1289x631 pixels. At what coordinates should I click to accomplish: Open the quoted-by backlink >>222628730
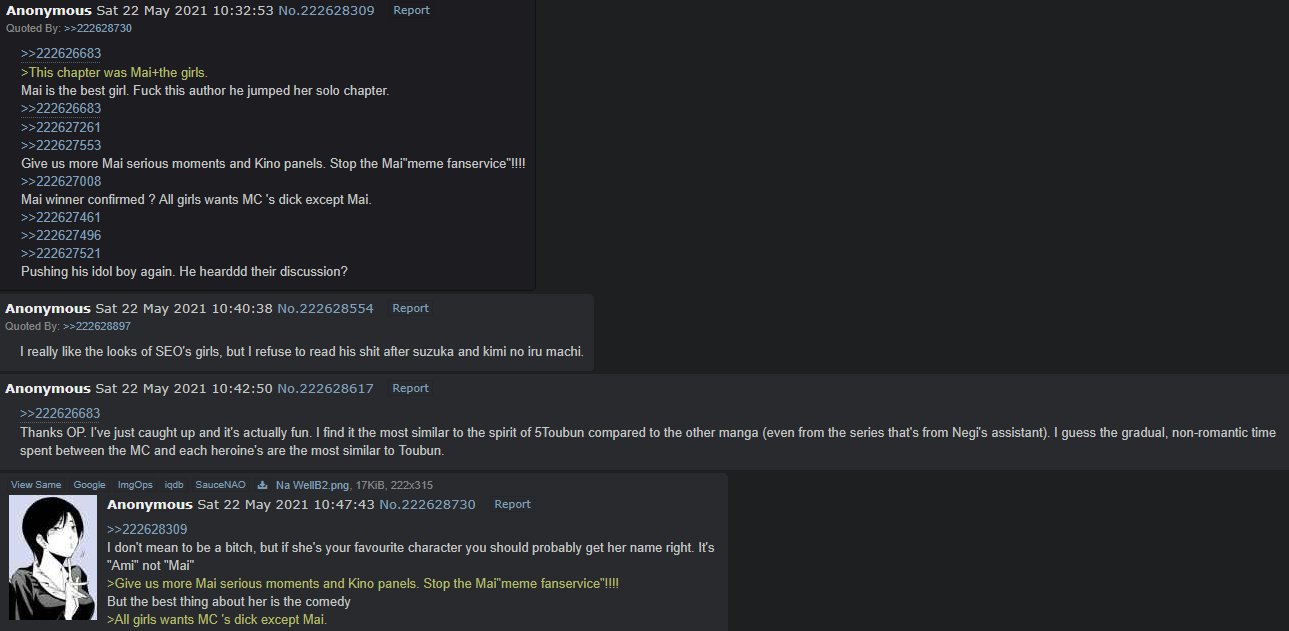(x=98, y=28)
